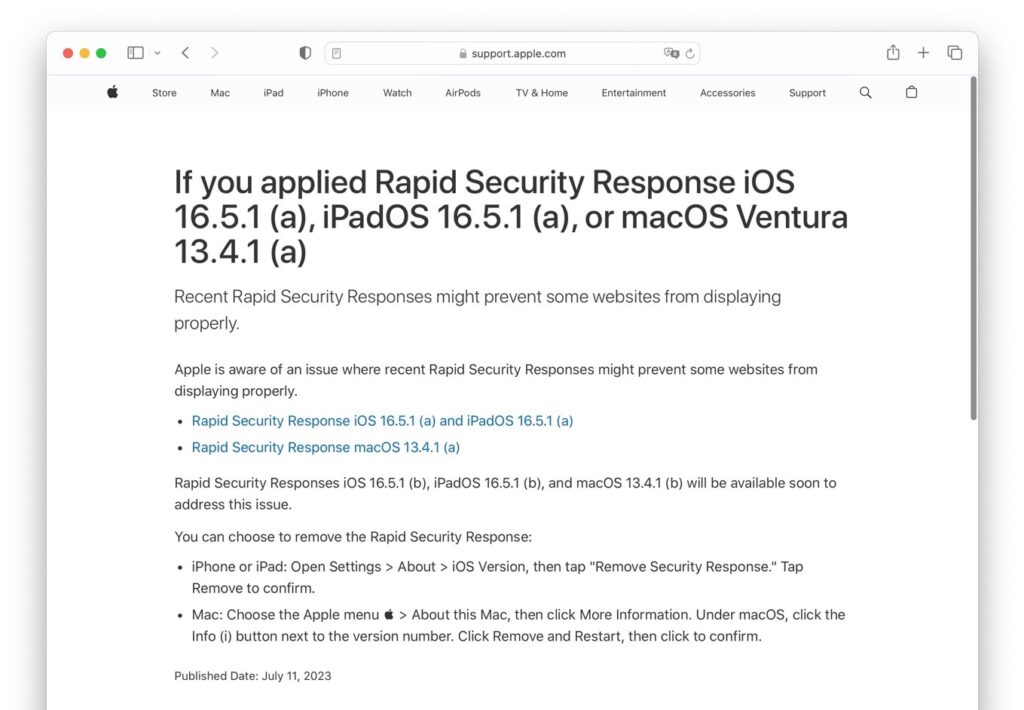This screenshot has width=1024, height=710.
Task: Open the back navigation arrow
Action: 186,52
